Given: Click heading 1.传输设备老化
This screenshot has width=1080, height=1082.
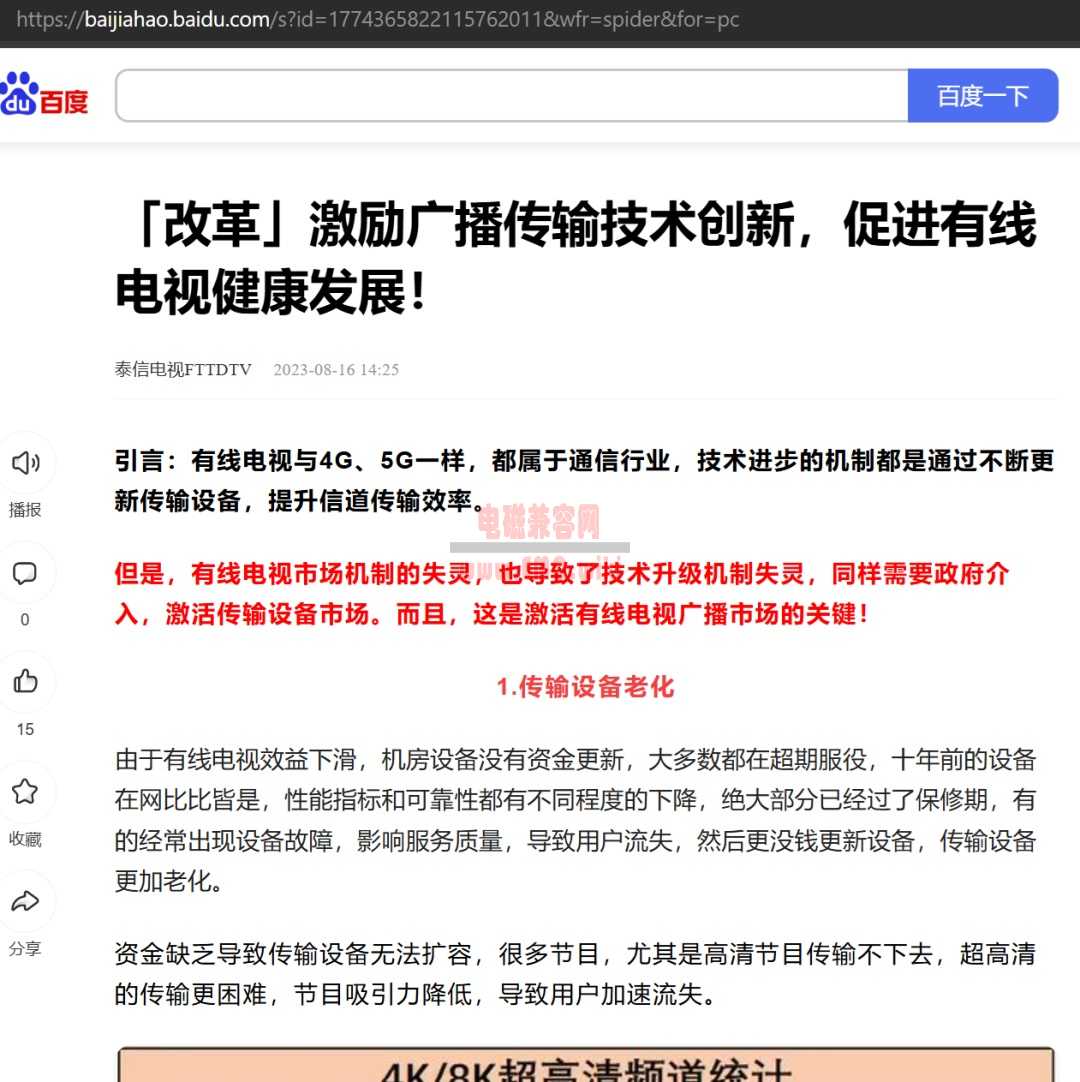Looking at the screenshot, I should [x=585, y=687].
